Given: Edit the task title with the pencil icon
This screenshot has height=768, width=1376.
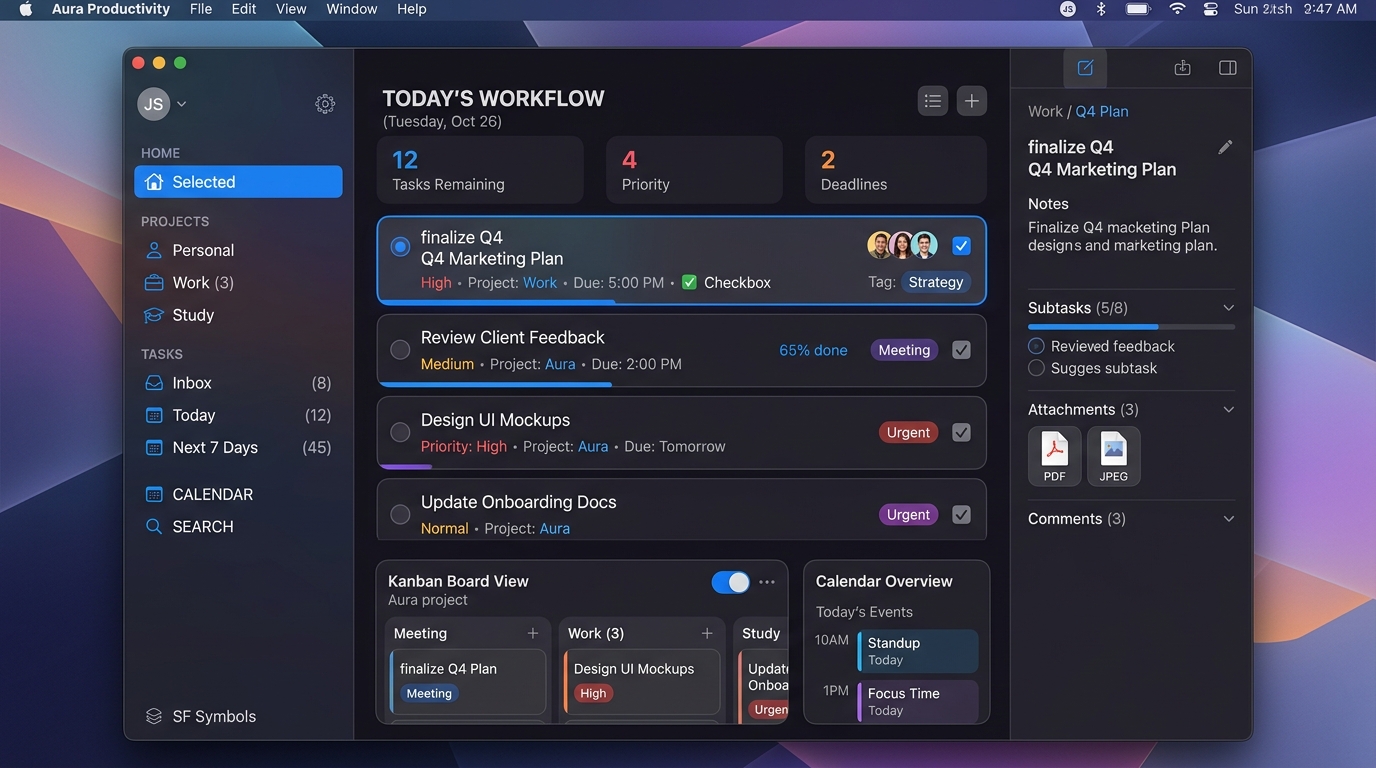Looking at the screenshot, I should [1225, 147].
